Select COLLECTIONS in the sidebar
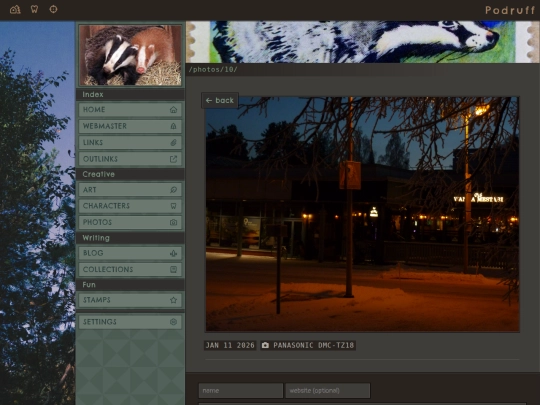 coord(130,269)
